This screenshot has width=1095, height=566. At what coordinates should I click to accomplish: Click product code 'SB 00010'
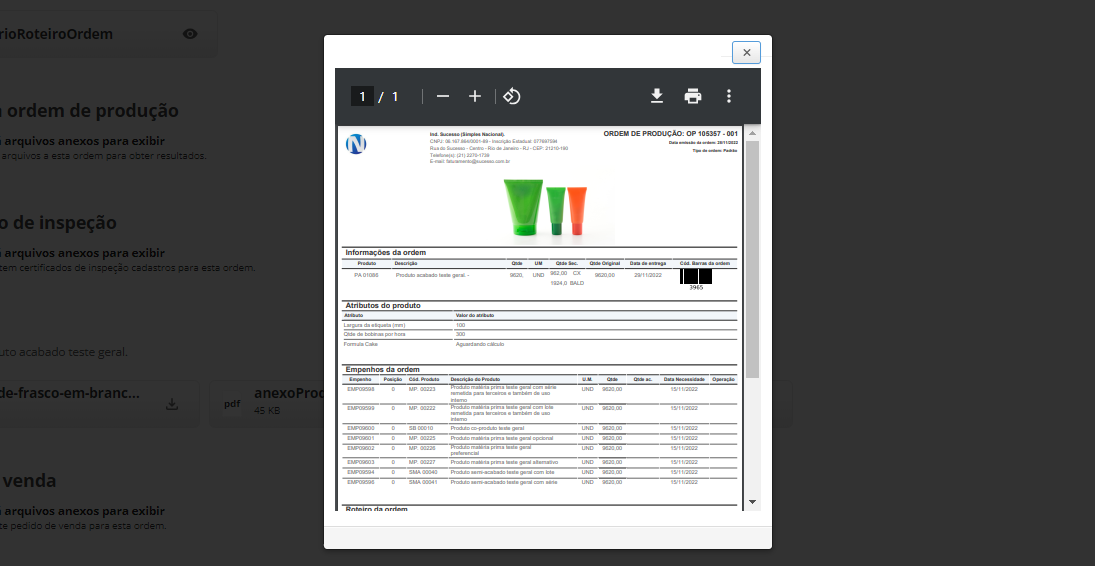point(421,428)
